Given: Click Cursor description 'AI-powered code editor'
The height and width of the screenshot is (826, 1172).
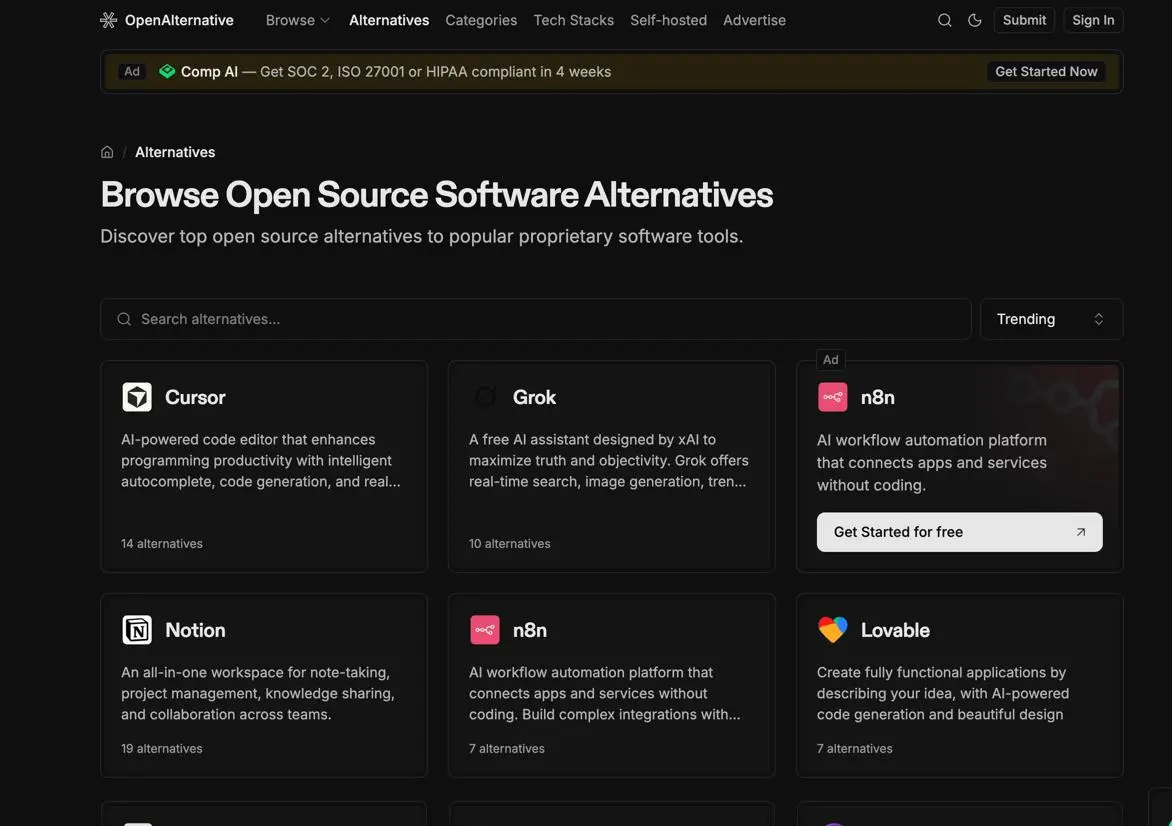Looking at the screenshot, I should click(261, 460).
